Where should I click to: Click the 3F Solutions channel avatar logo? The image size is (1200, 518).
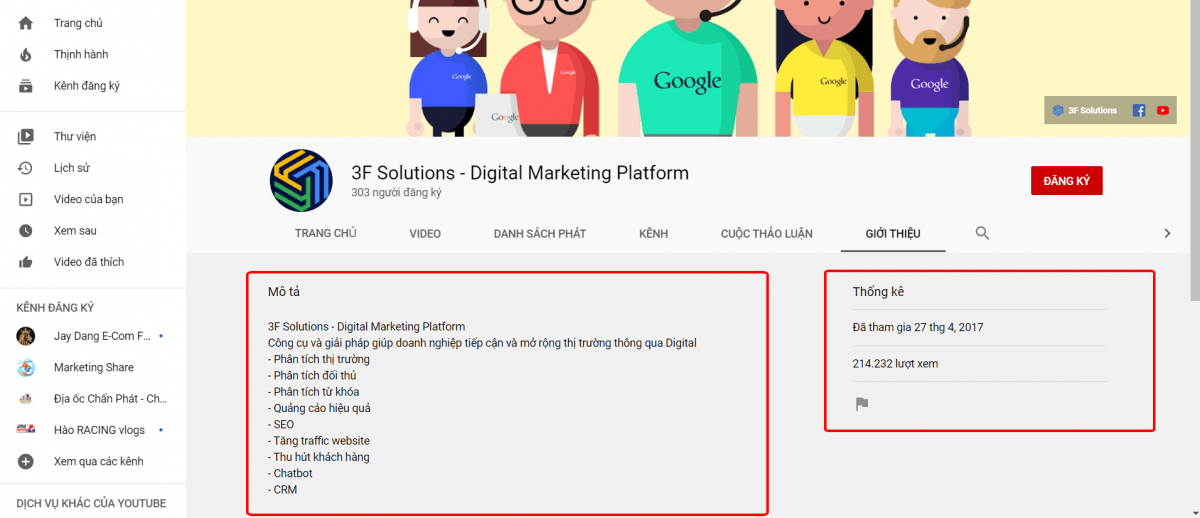pos(301,181)
